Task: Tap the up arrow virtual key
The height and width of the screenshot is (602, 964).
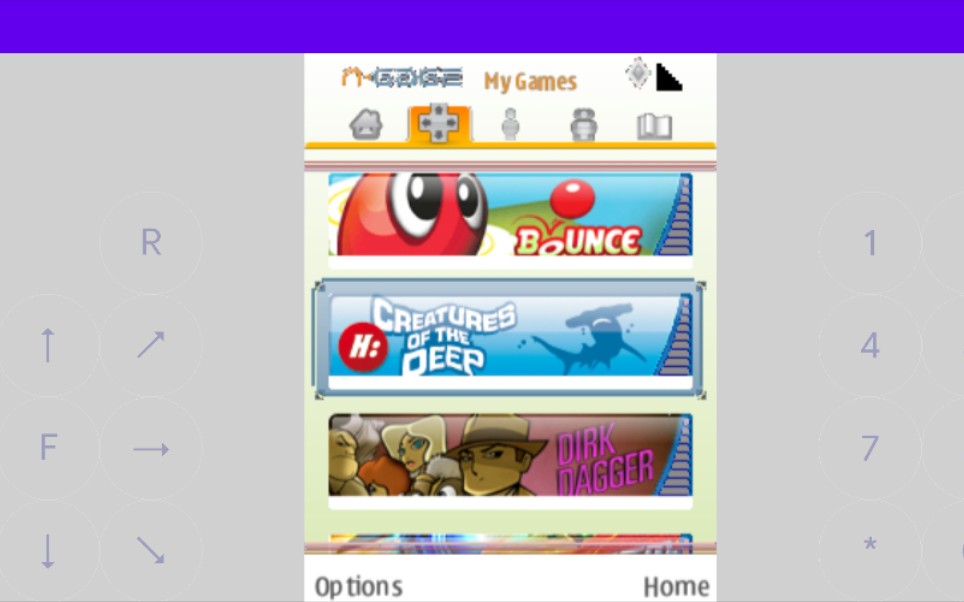Action: tap(49, 345)
